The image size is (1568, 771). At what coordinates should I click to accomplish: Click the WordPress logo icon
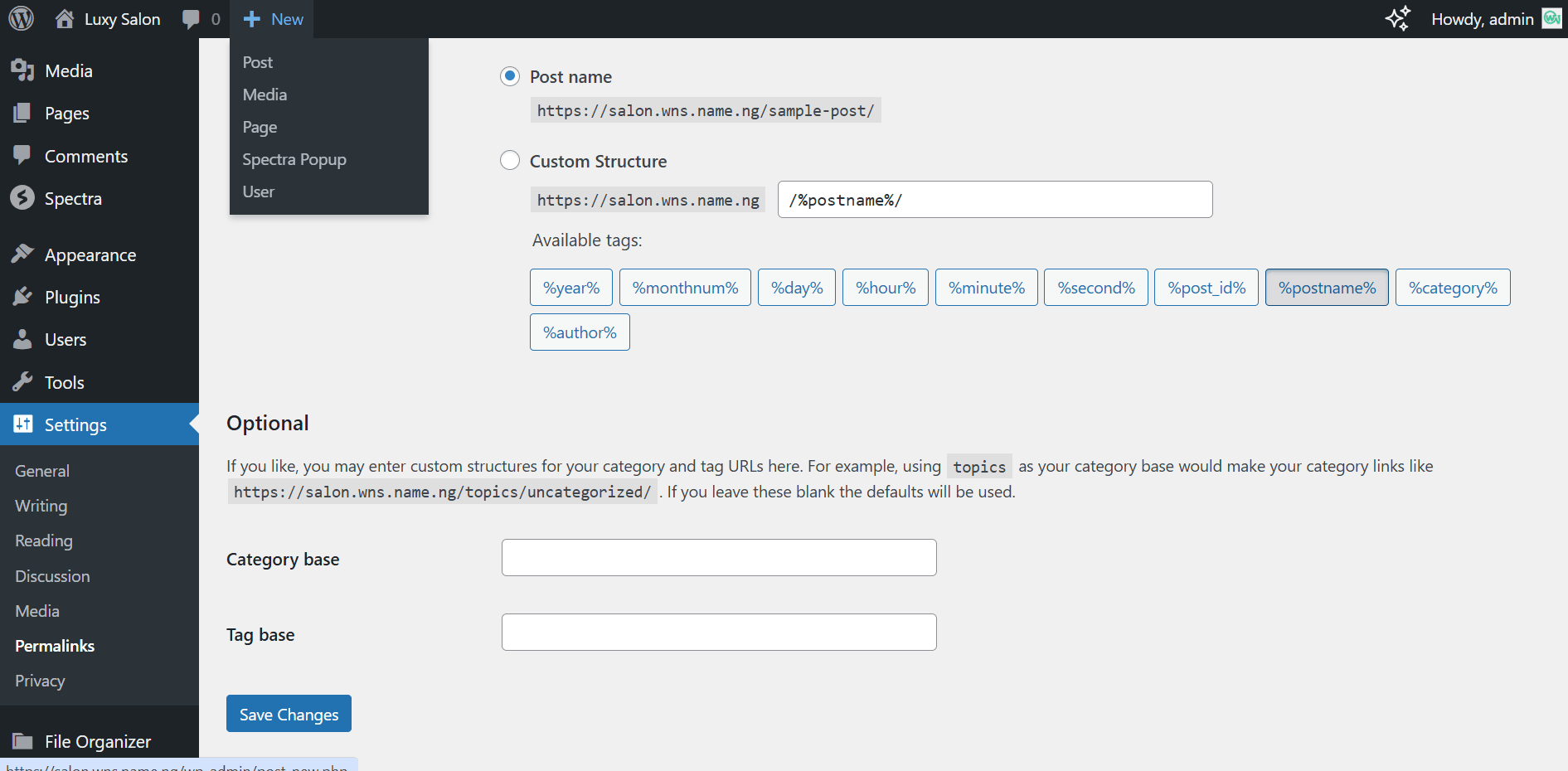coord(21,18)
